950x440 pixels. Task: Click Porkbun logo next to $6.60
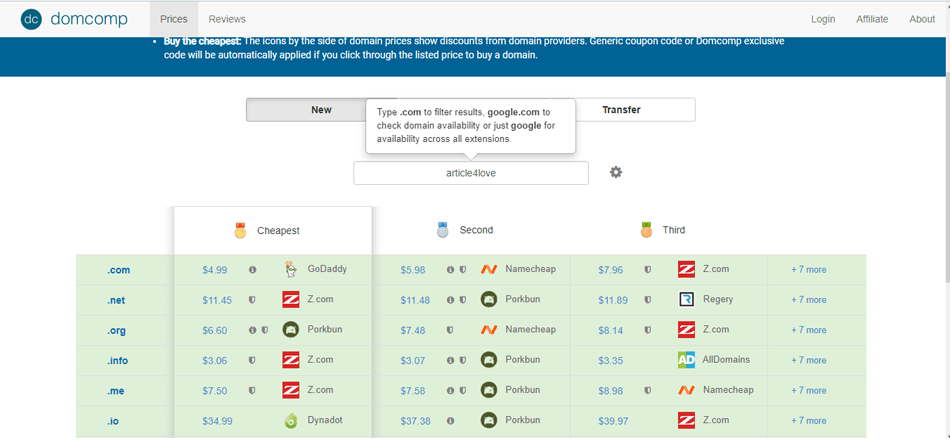coord(291,330)
